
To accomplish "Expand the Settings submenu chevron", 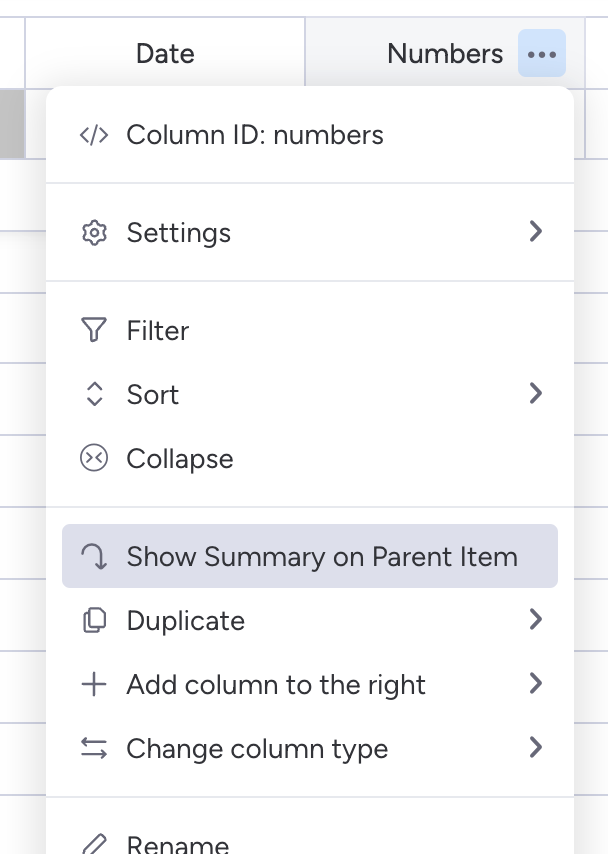I will 536,232.
